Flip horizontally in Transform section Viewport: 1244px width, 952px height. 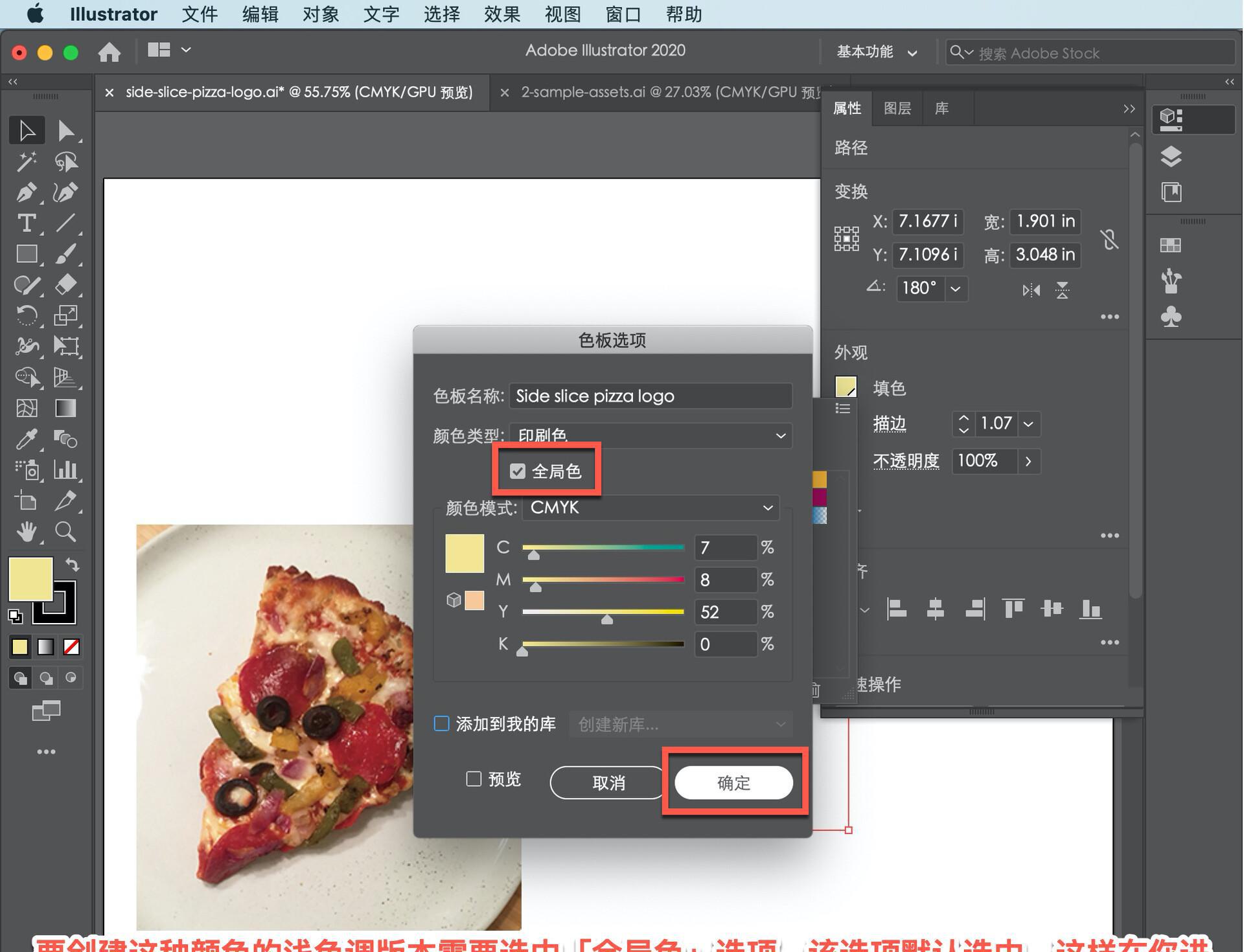coord(1031,290)
